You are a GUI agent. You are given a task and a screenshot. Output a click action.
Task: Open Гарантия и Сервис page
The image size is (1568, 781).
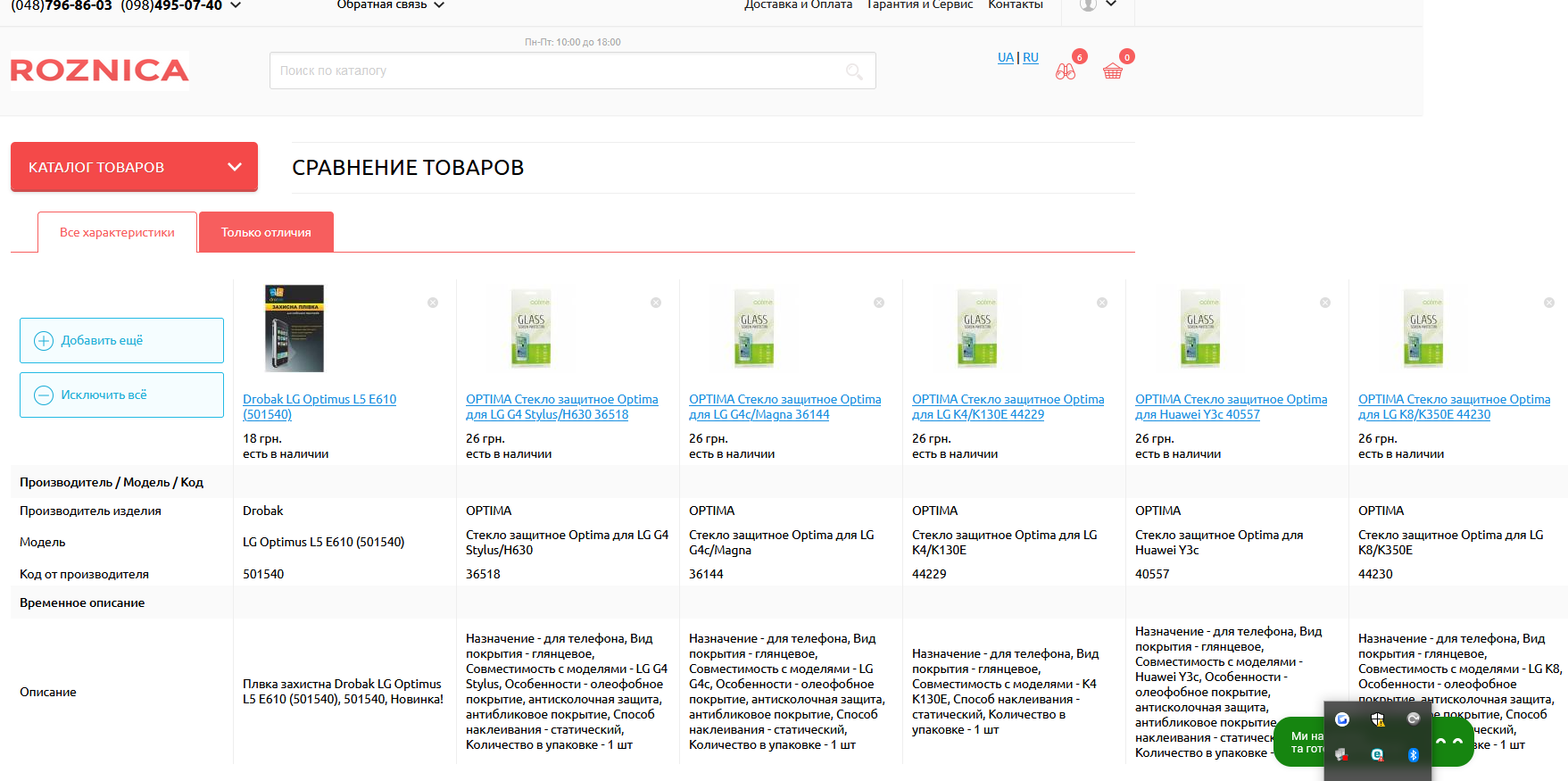click(920, 5)
